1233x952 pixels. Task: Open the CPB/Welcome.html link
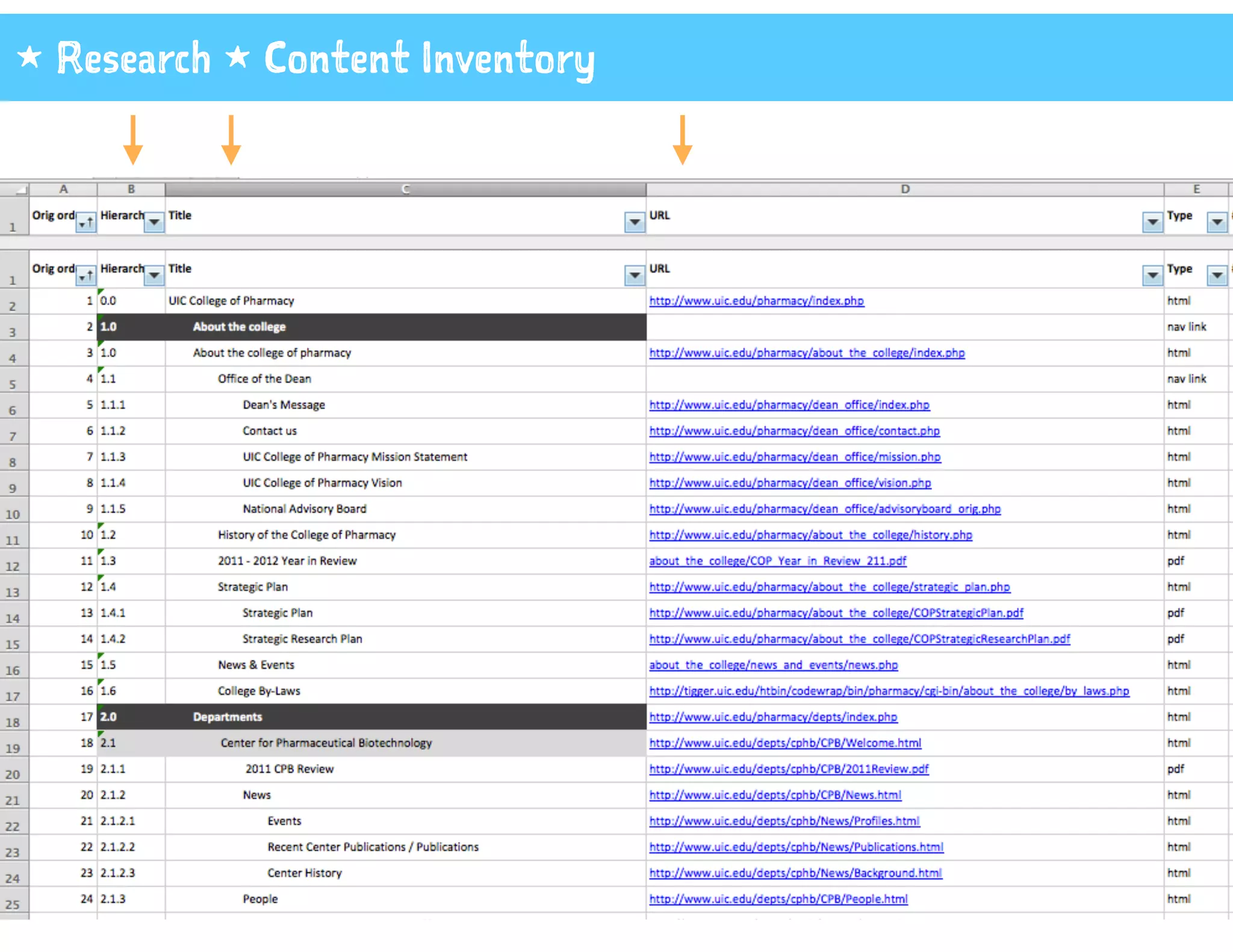coord(785,743)
